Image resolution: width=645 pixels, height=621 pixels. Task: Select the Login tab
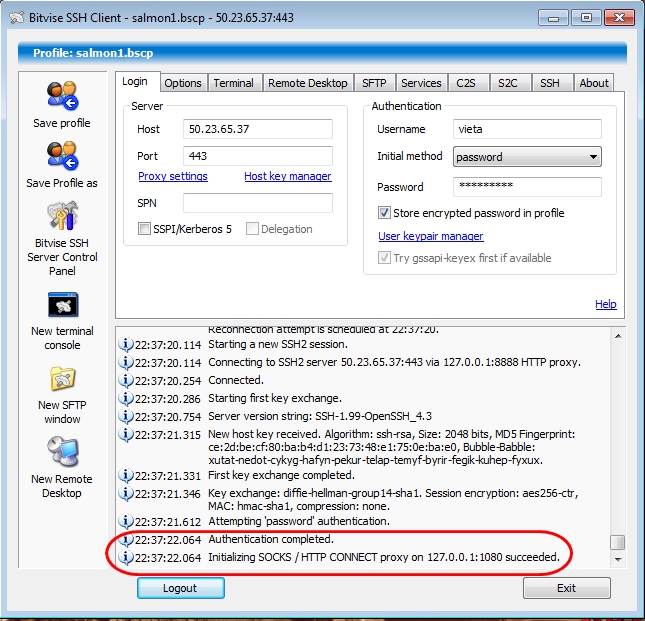(135, 81)
